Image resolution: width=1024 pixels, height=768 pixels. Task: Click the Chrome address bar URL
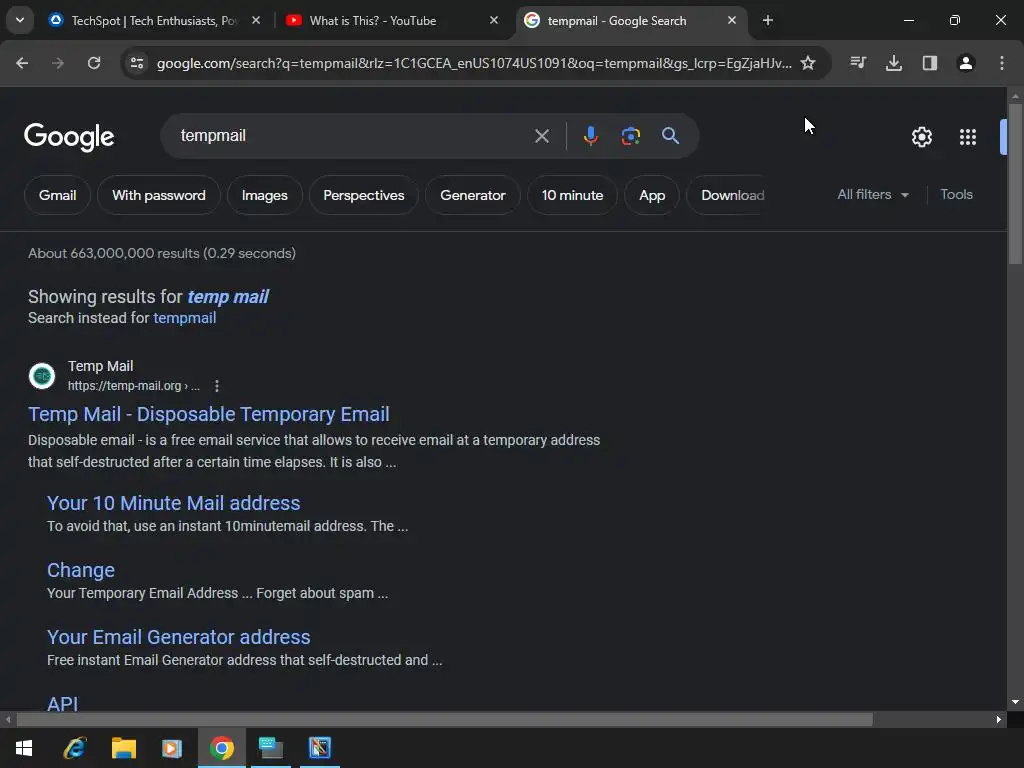pos(474,63)
